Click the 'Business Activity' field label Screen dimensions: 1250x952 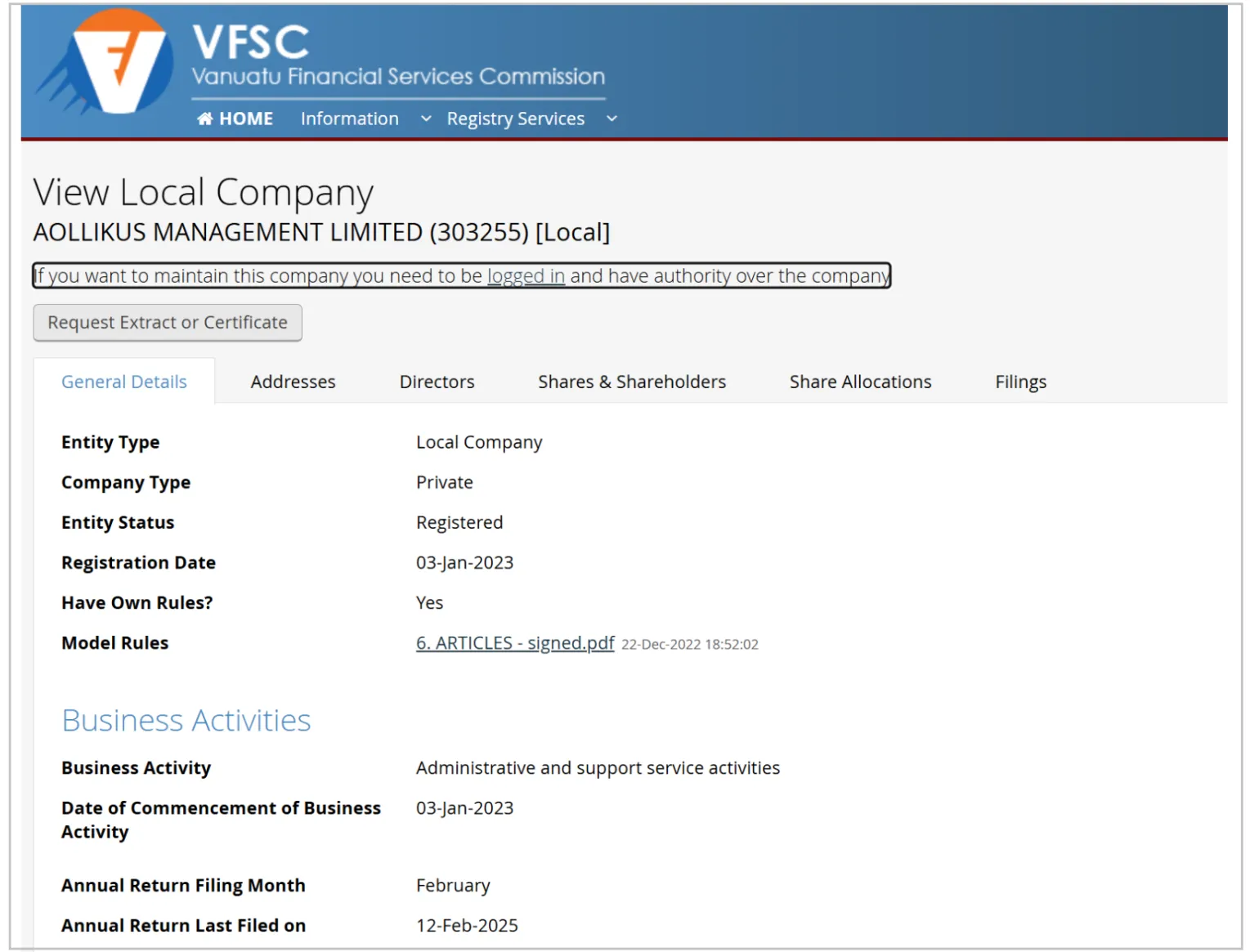(x=137, y=768)
